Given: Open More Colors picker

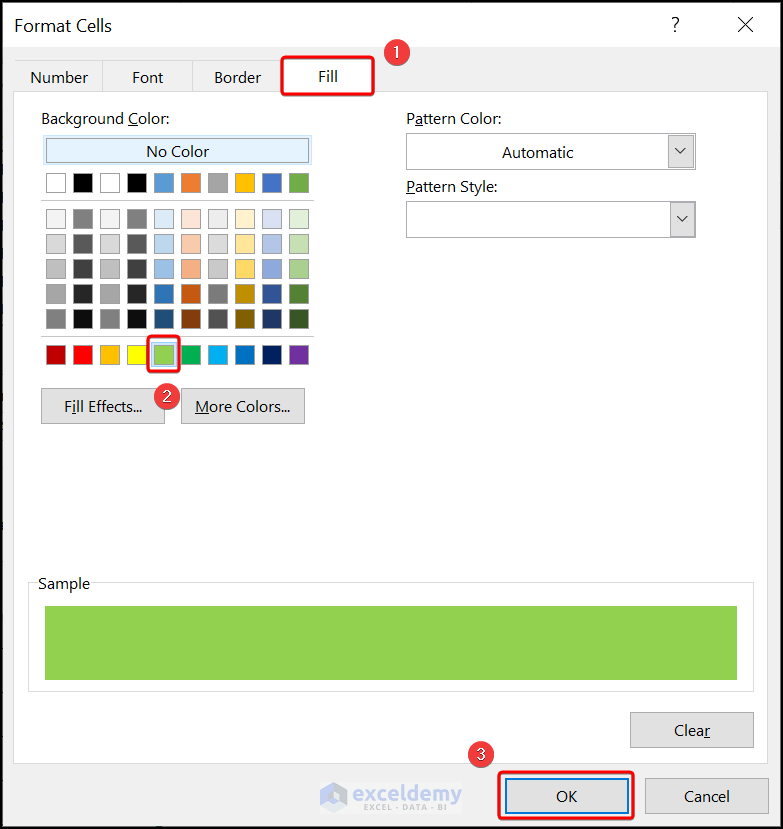Looking at the screenshot, I should click(x=243, y=406).
